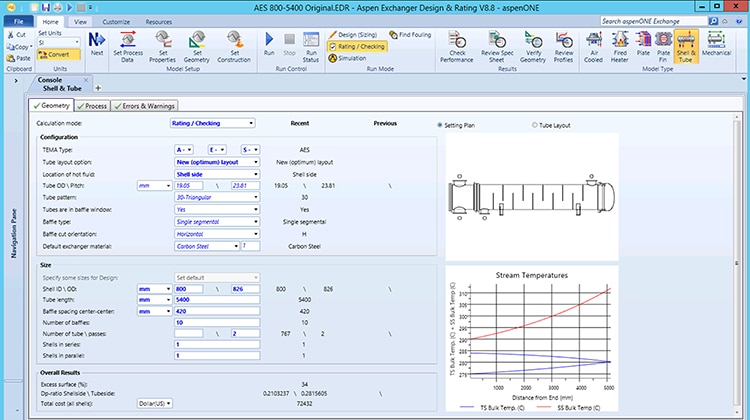Click the Shell ID input field 800
Screen dimensions: 750x420
coord(188,289)
